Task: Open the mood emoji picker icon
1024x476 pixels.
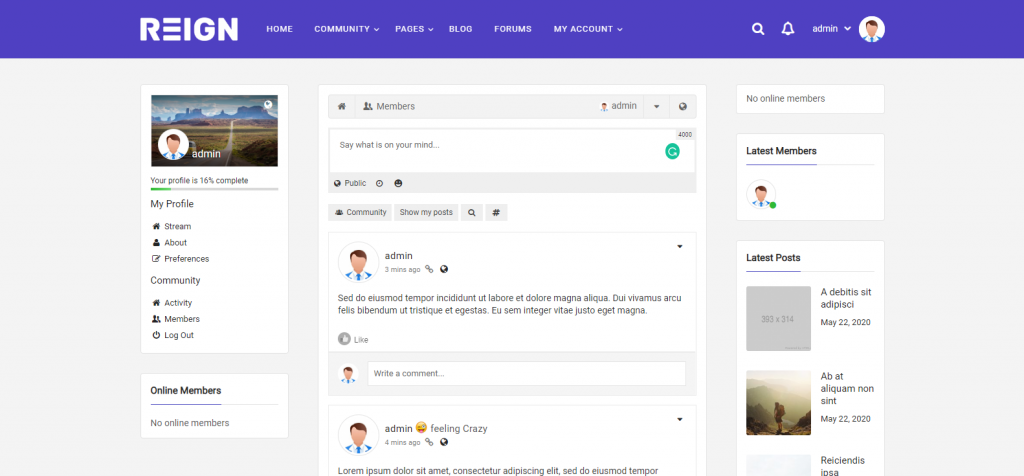Action: click(x=398, y=183)
